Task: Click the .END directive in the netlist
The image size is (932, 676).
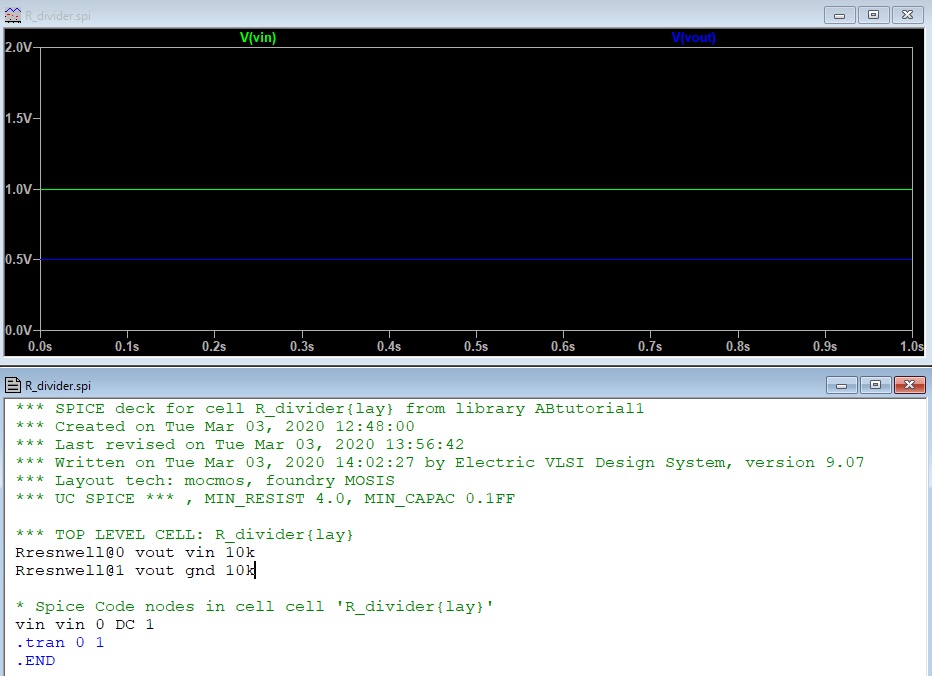Action: 36,661
